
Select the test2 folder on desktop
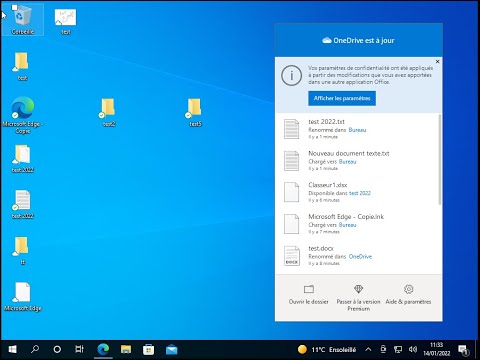pyautogui.click(x=108, y=112)
